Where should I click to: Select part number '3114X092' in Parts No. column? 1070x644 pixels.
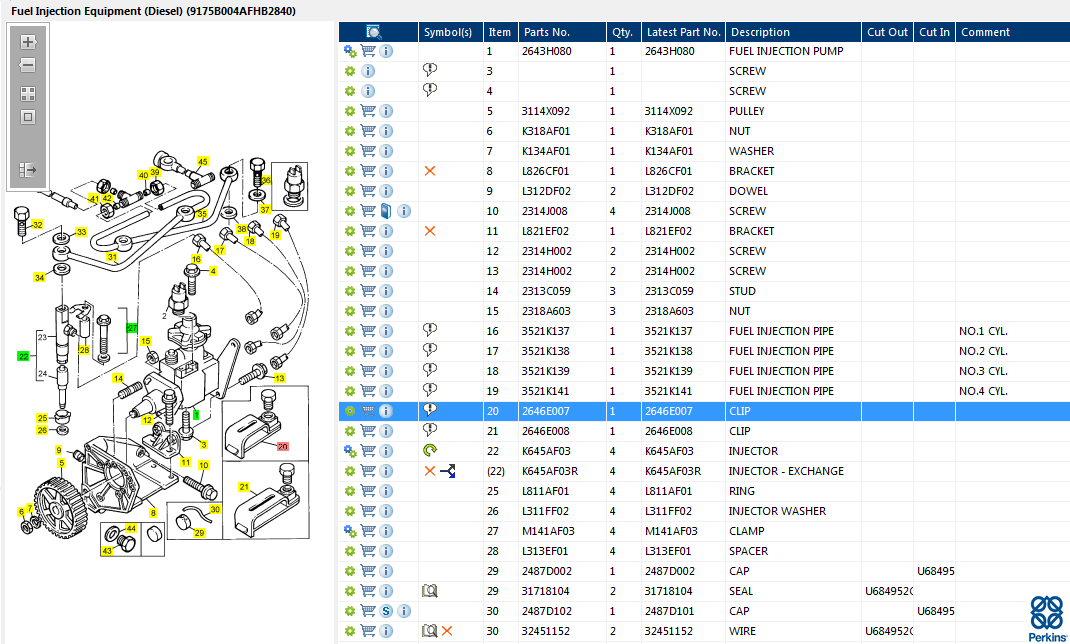(x=546, y=111)
